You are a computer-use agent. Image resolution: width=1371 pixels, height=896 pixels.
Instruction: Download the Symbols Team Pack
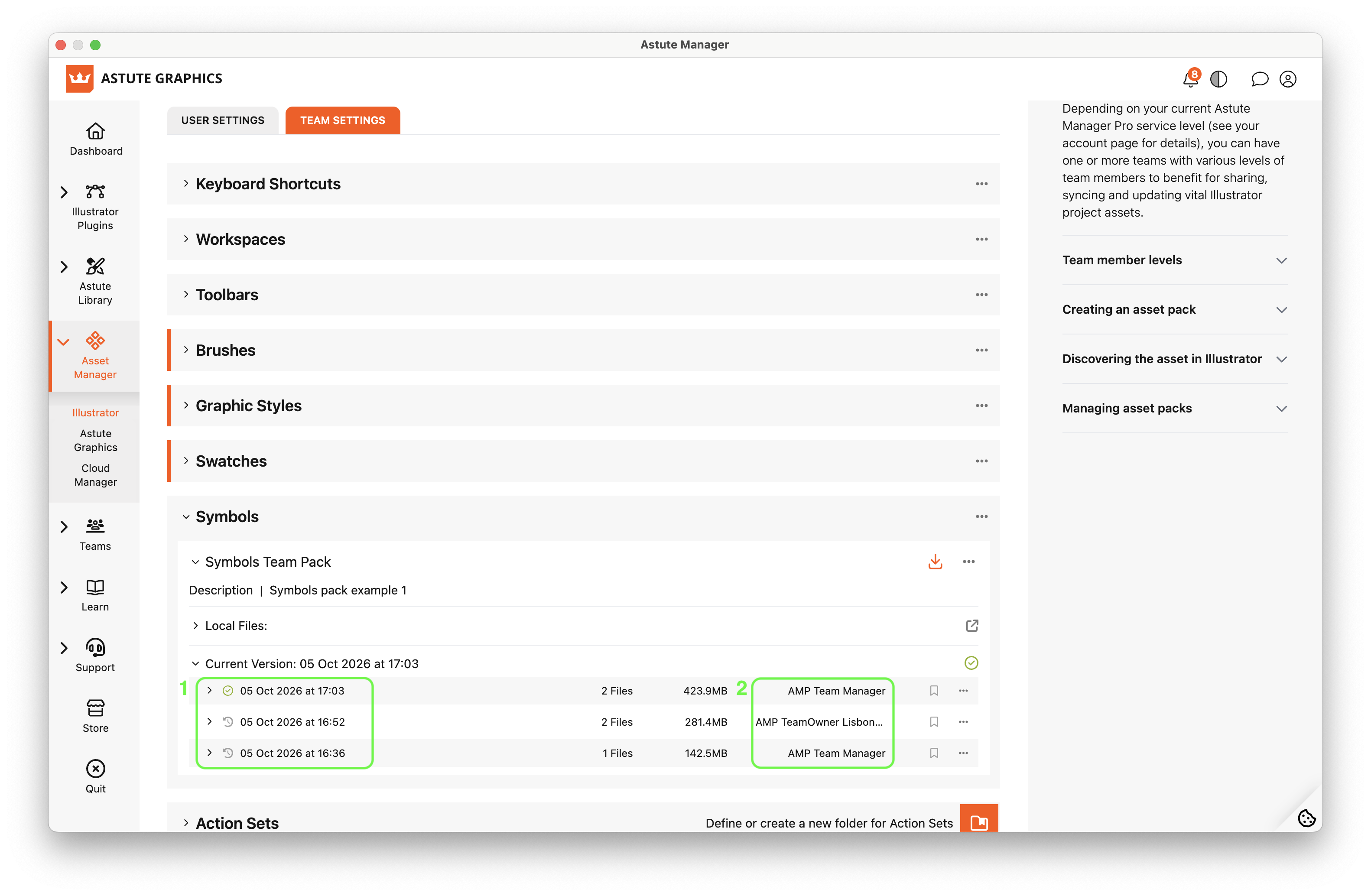click(x=935, y=562)
